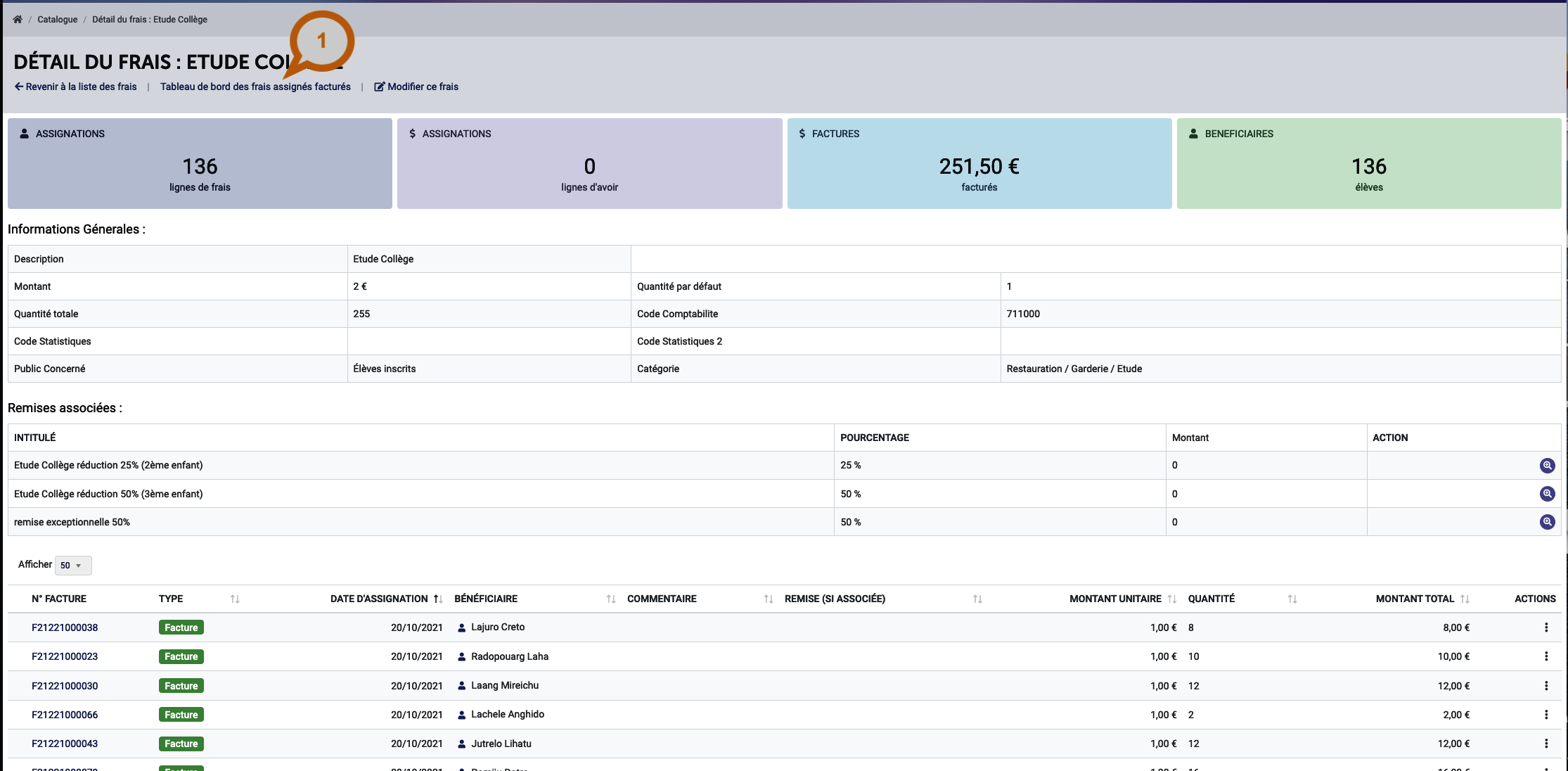Open invoice F21221000030

(x=65, y=686)
